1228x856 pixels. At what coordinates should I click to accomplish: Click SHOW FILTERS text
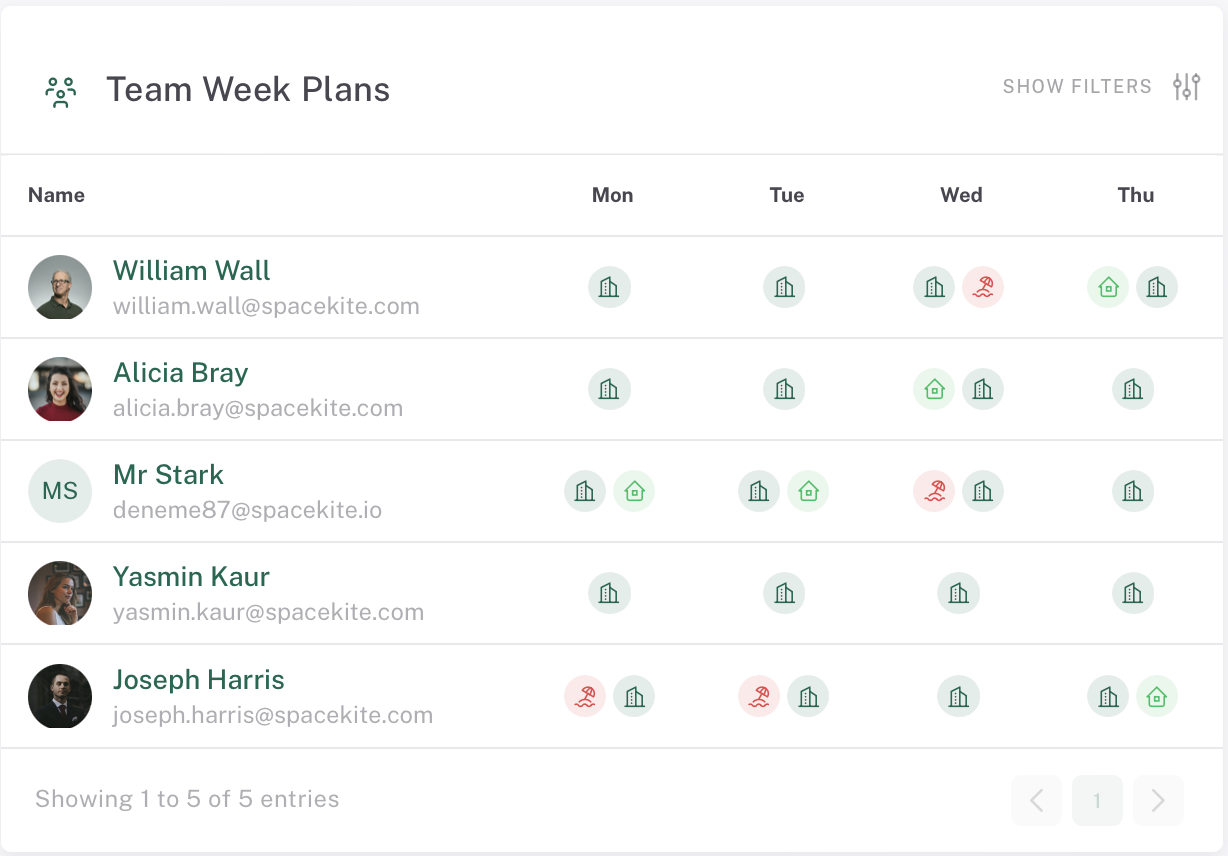click(x=1077, y=87)
